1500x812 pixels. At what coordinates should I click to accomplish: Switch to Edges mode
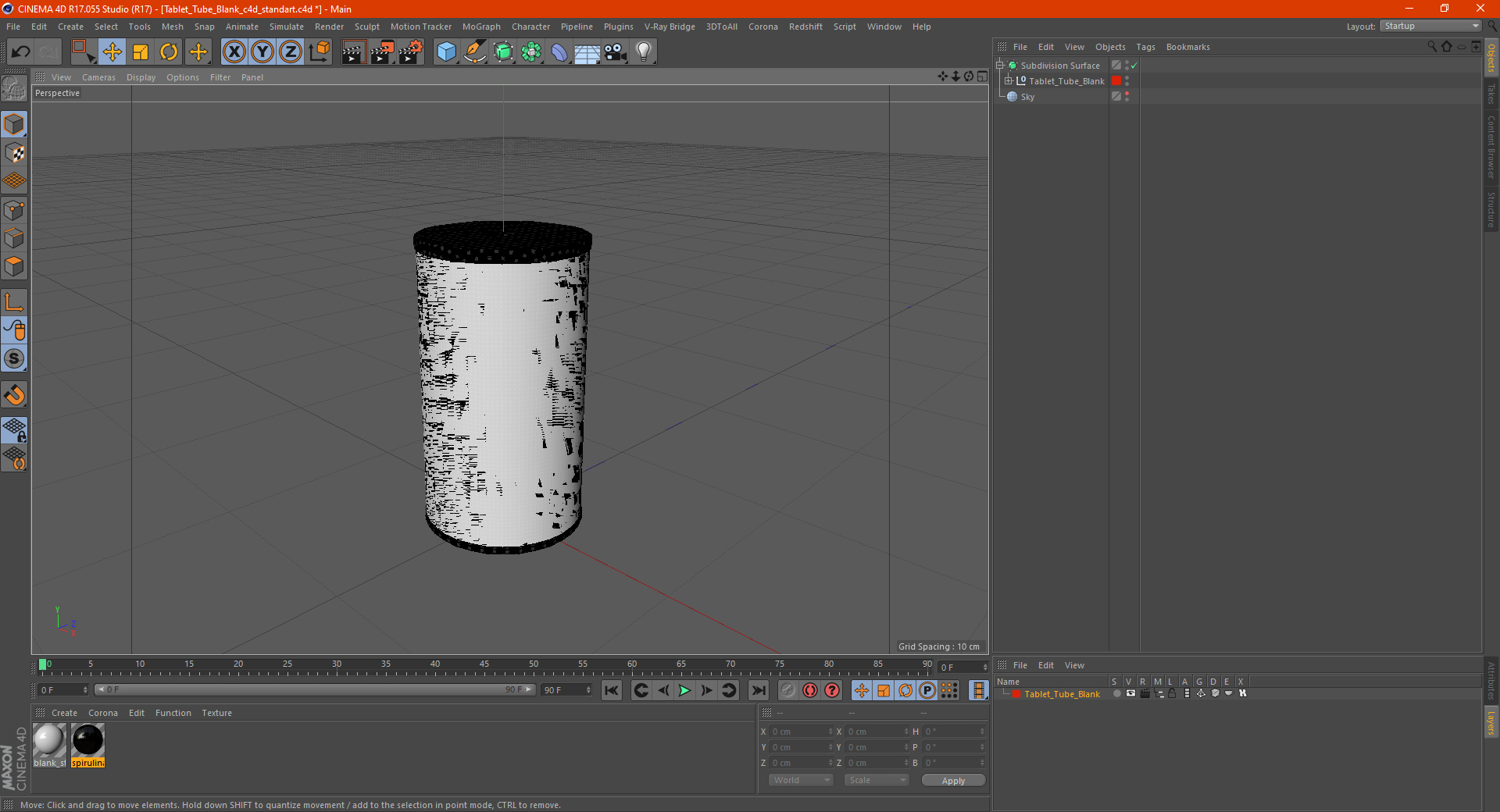(x=14, y=238)
